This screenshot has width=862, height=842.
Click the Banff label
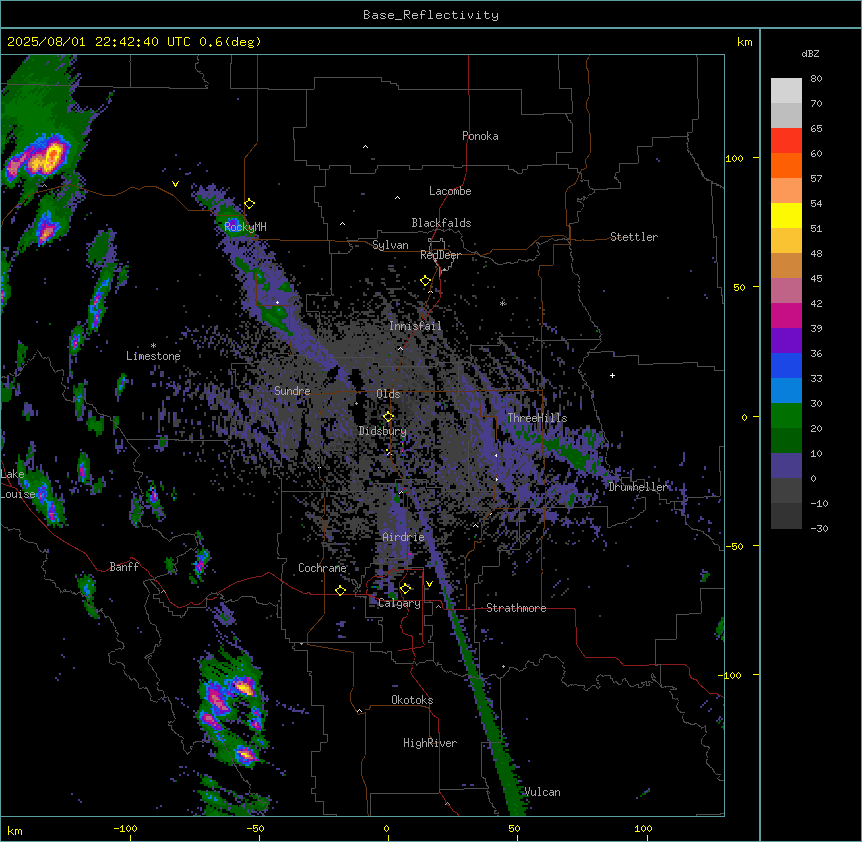coord(124,567)
